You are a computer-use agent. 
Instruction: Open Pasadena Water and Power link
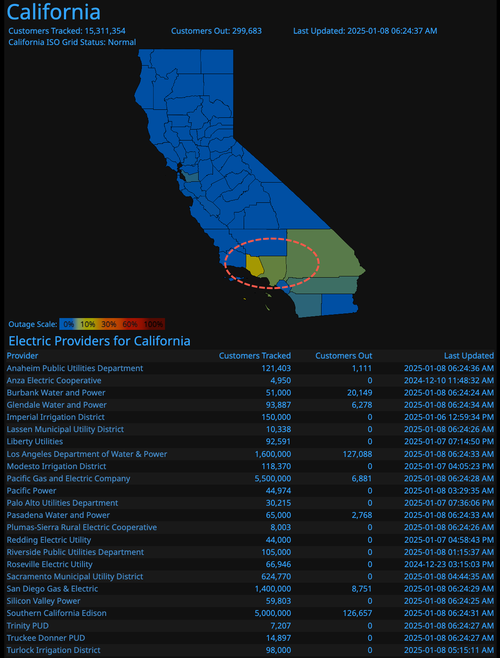[x=58, y=515]
